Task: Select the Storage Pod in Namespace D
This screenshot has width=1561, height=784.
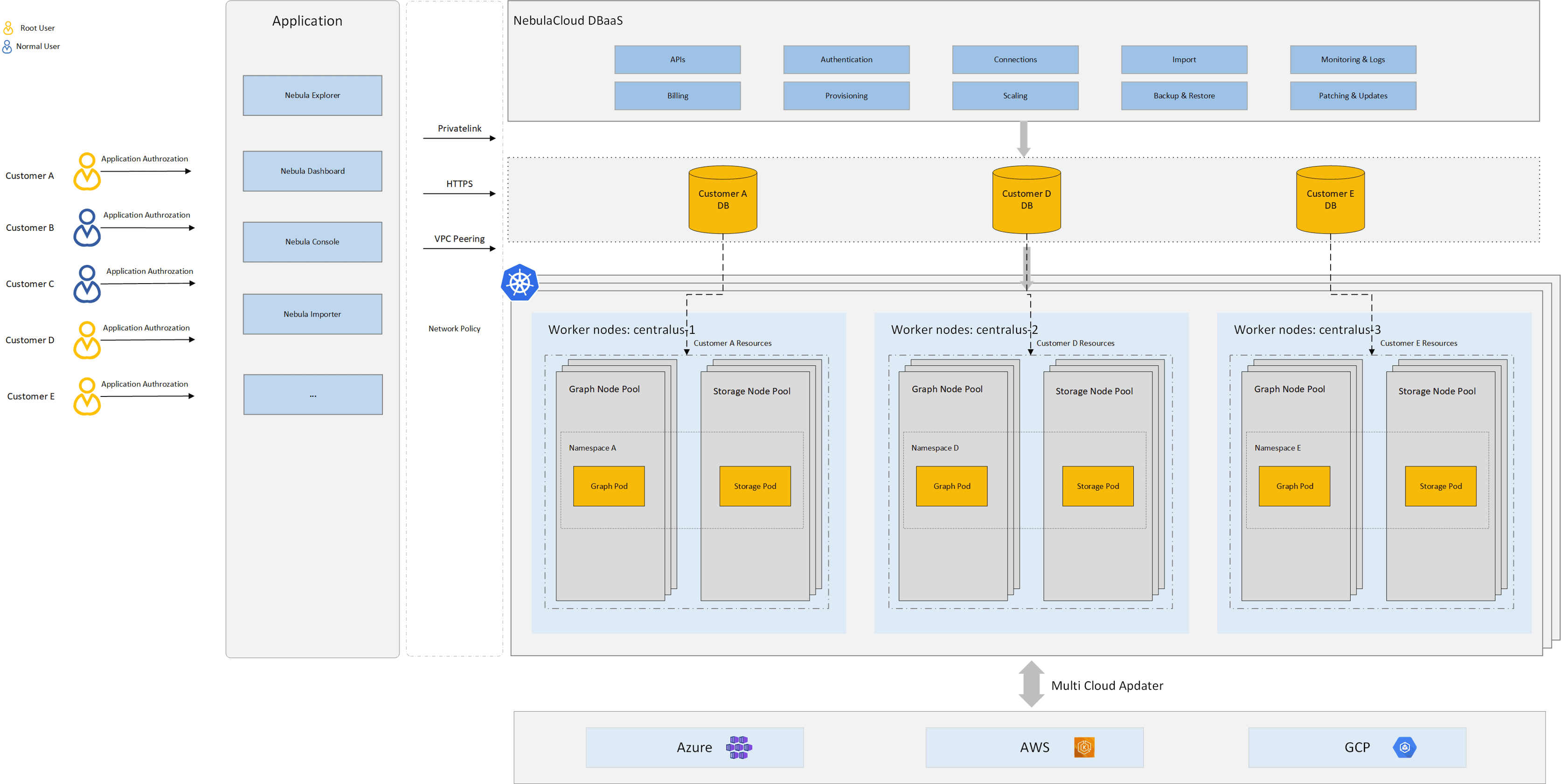Action: [1098, 486]
